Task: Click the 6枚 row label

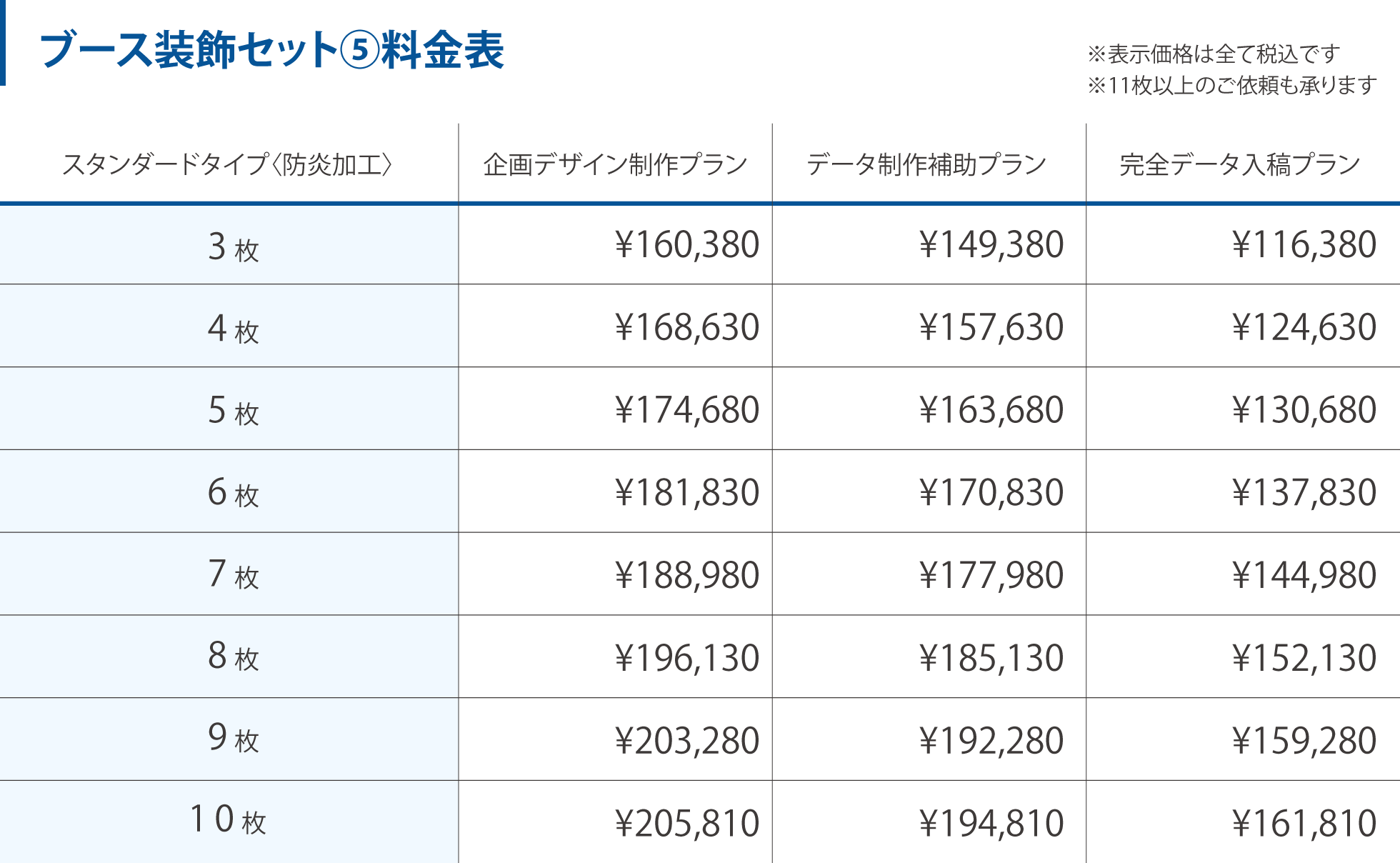Action: 233,493
